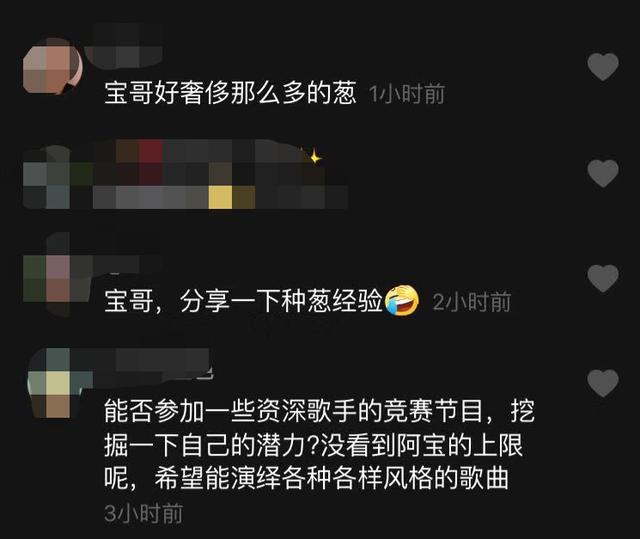Reply to the long comment mentioning 挖掘一下自己的潜力
Image resolution: width=640 pixels, height=539 pixels.
pos(319,444)
